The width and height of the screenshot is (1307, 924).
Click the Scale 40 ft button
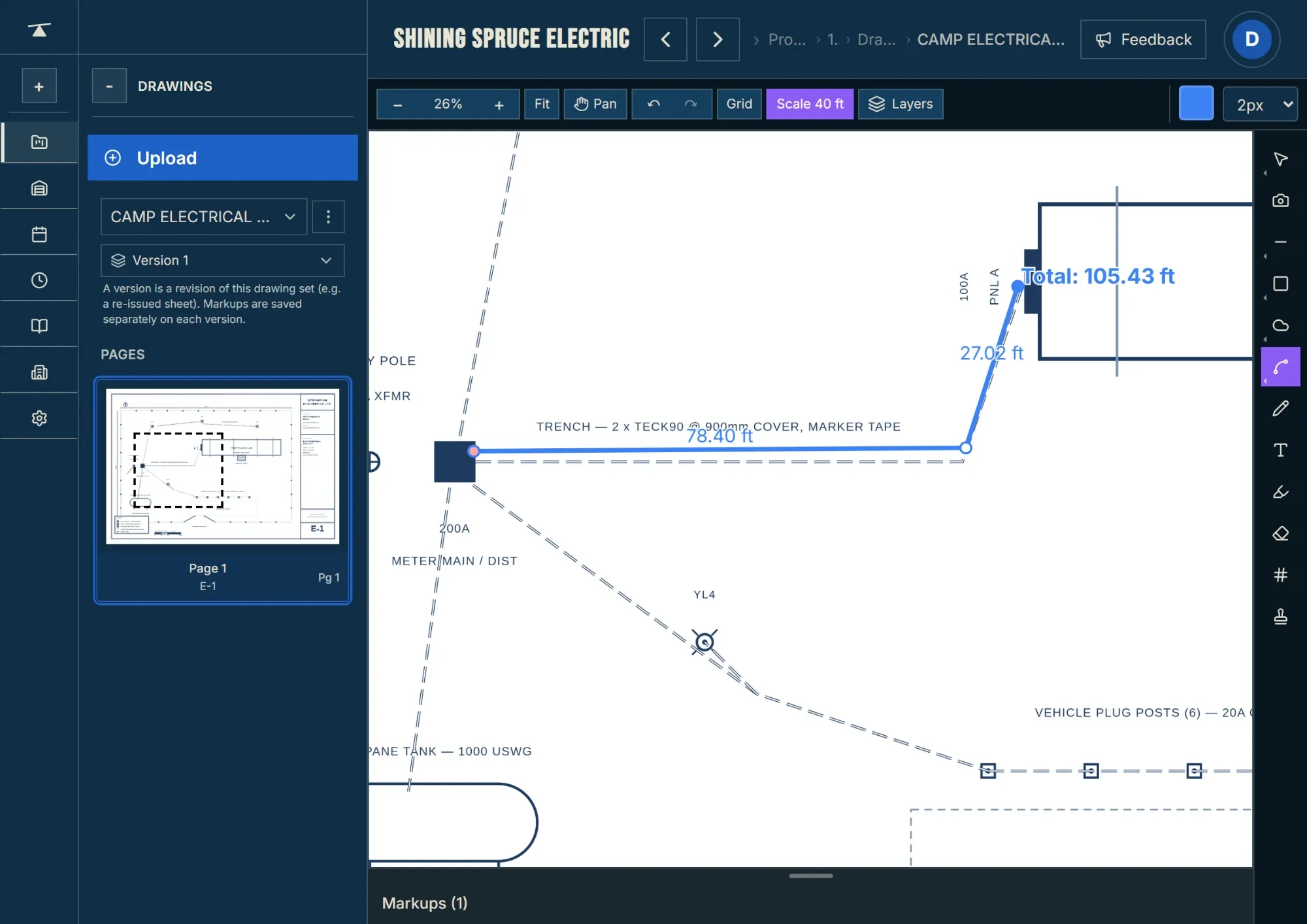[x=810, y=104]
